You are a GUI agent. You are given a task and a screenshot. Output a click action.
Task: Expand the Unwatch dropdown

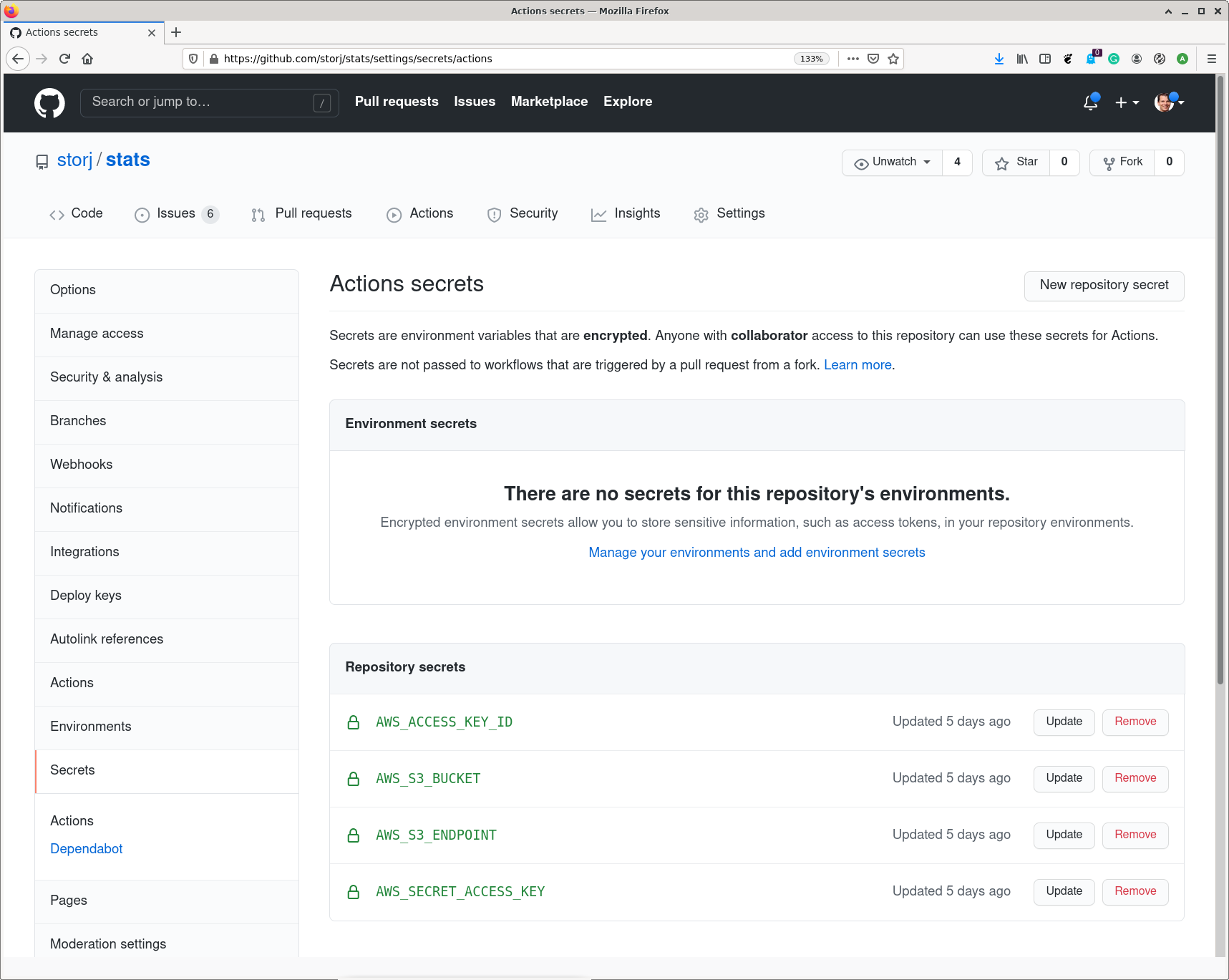(893, 162)
